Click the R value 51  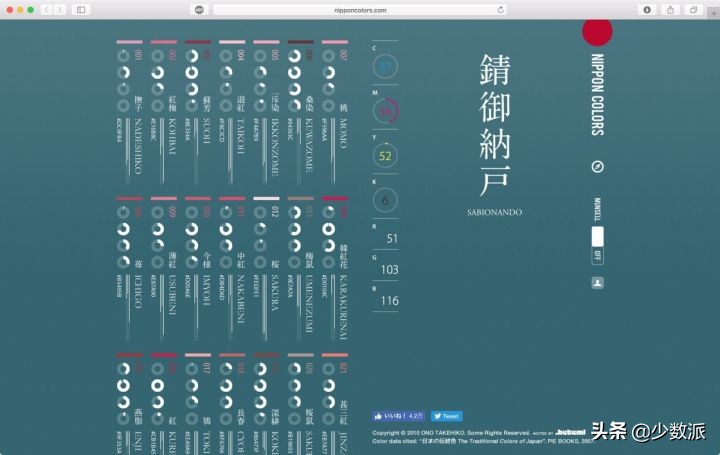coord(392,239)
